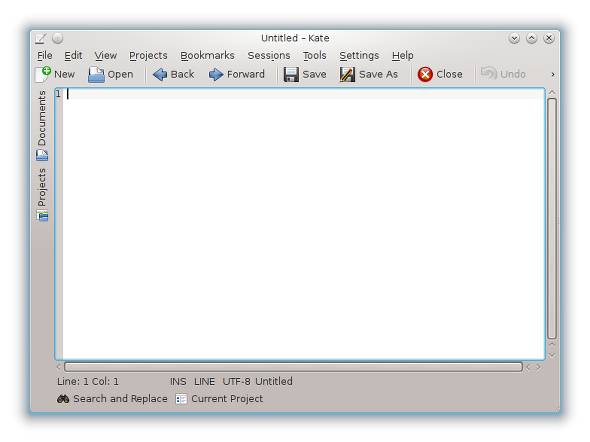The height and width of the screenshot is (442, 590).
Task: Open the Edit menu
Action: click(73, 56)
